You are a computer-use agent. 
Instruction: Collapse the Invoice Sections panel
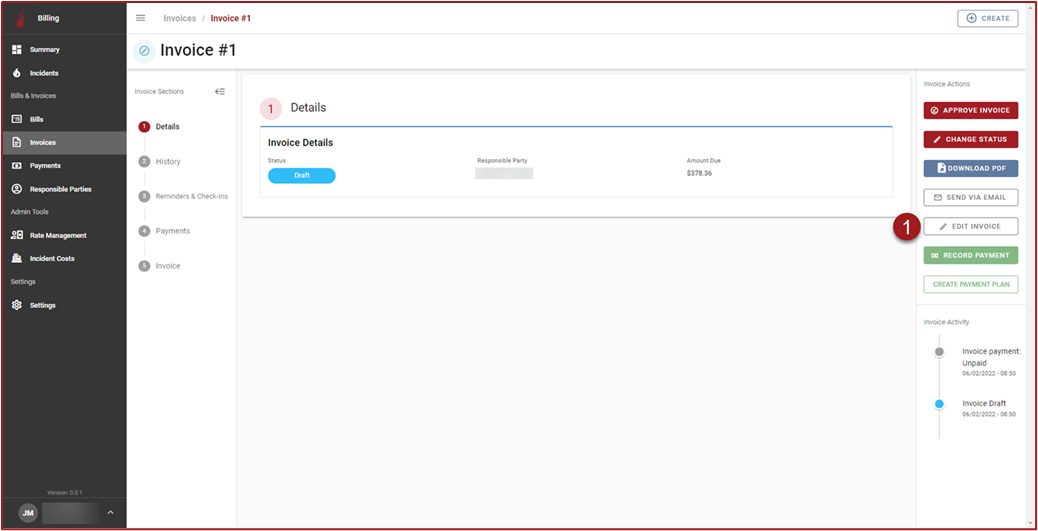[220, 91]
